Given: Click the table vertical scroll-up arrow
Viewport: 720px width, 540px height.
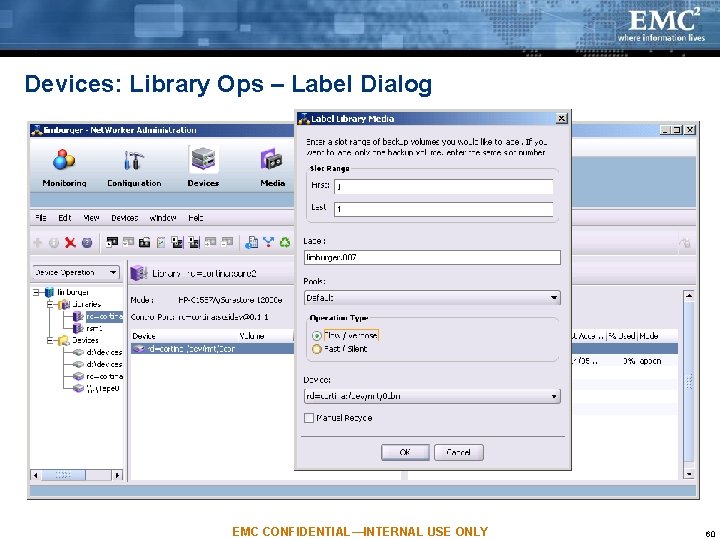Looking at the screenshot, I should [689, 296].
